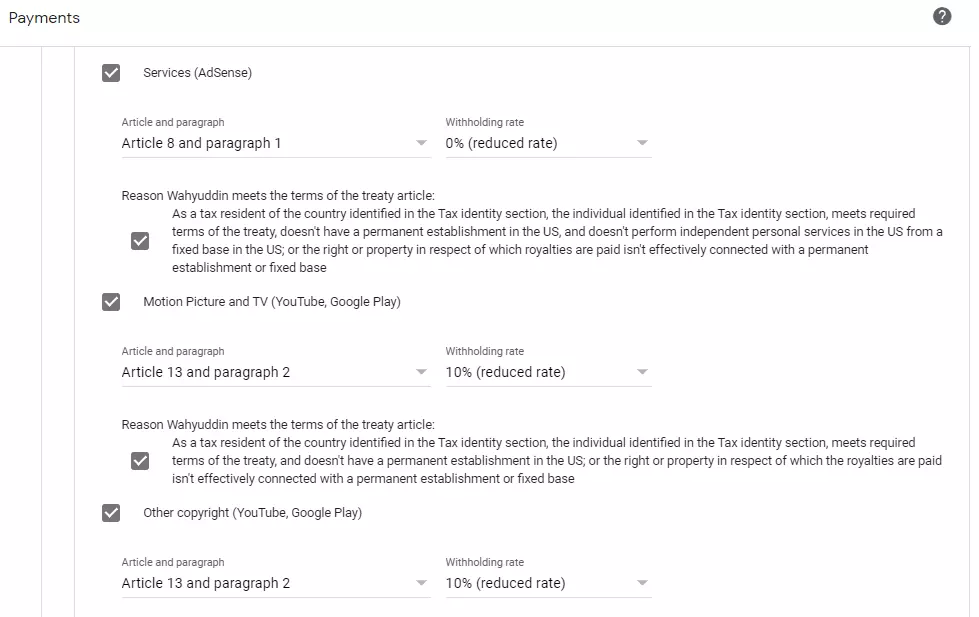Click arrow next to Motion Picture 10% rate
This screenshot has height=617, width=979.
[642, 373]
